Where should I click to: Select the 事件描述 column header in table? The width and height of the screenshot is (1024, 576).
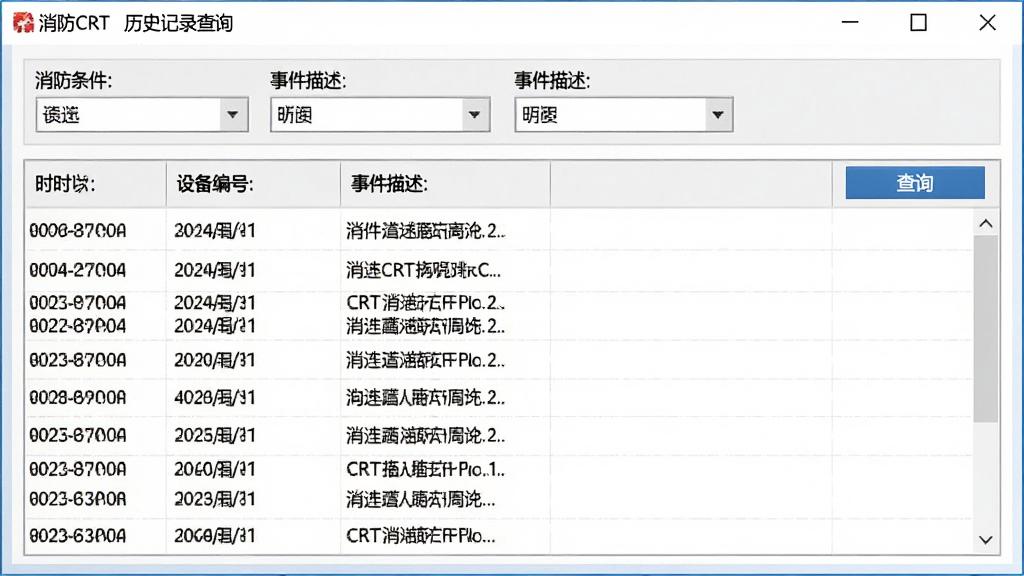[445, 184]
